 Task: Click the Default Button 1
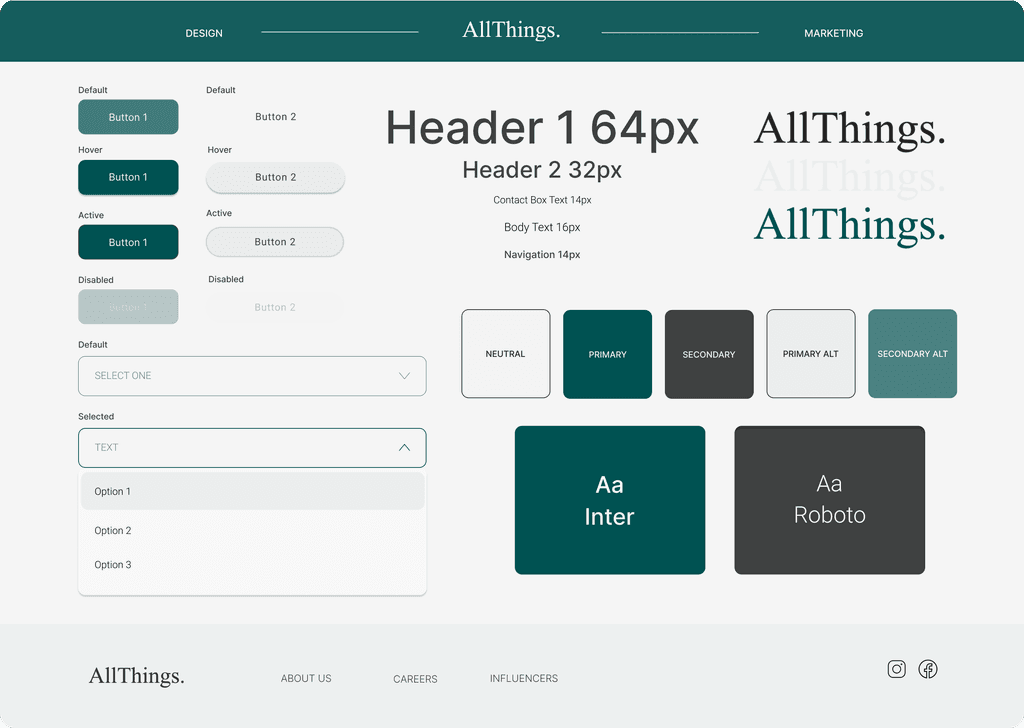point(128,117)
